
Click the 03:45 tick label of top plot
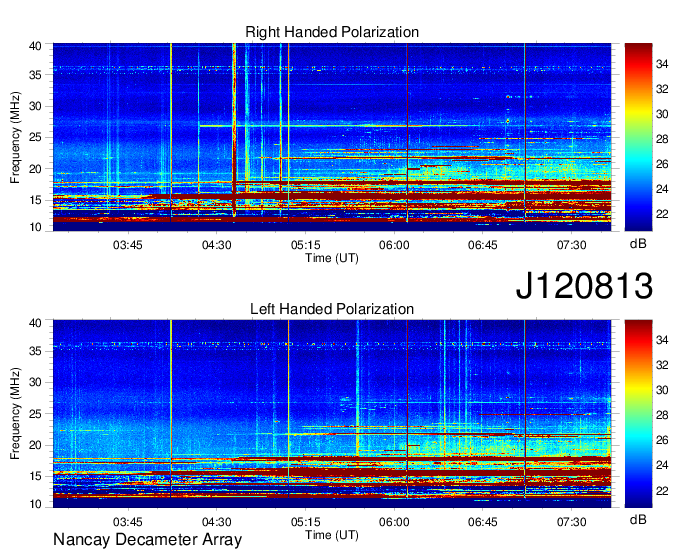point(128,245)
